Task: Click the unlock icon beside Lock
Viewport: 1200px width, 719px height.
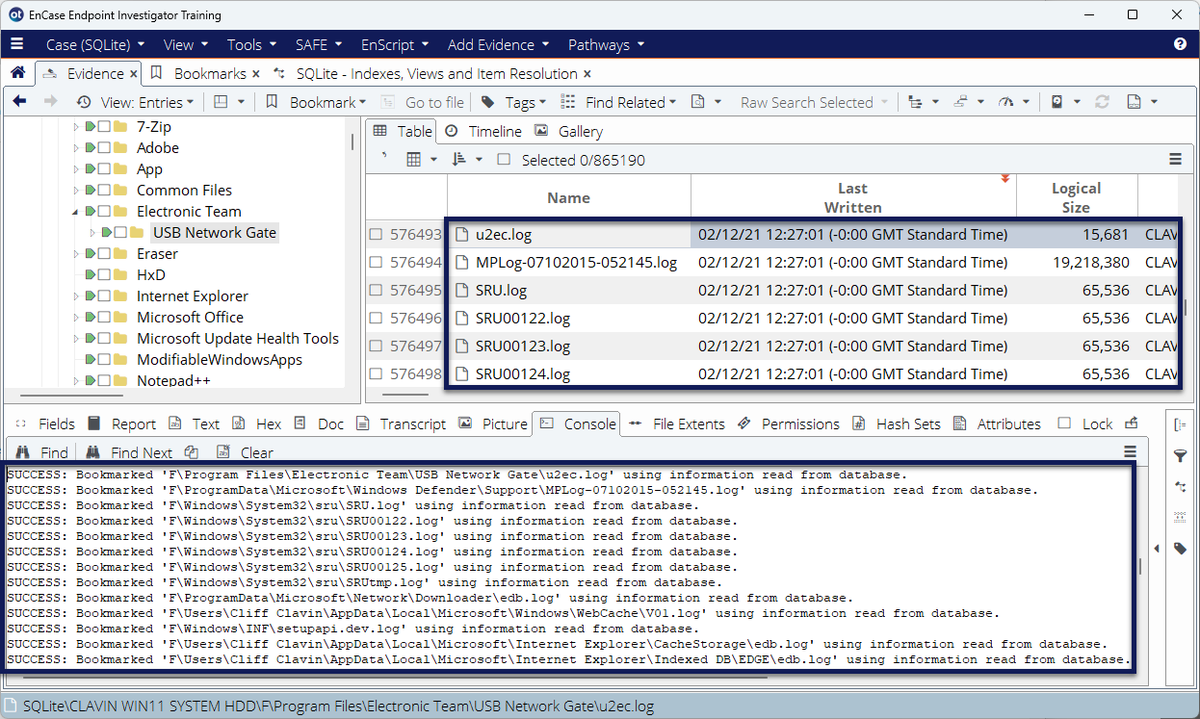Action: 1131,423
